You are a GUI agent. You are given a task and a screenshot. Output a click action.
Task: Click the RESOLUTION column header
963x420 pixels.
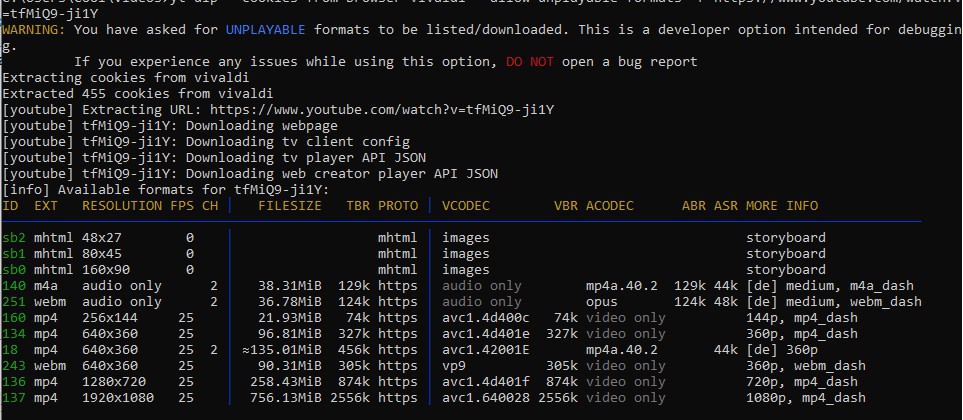click(121, 206)
